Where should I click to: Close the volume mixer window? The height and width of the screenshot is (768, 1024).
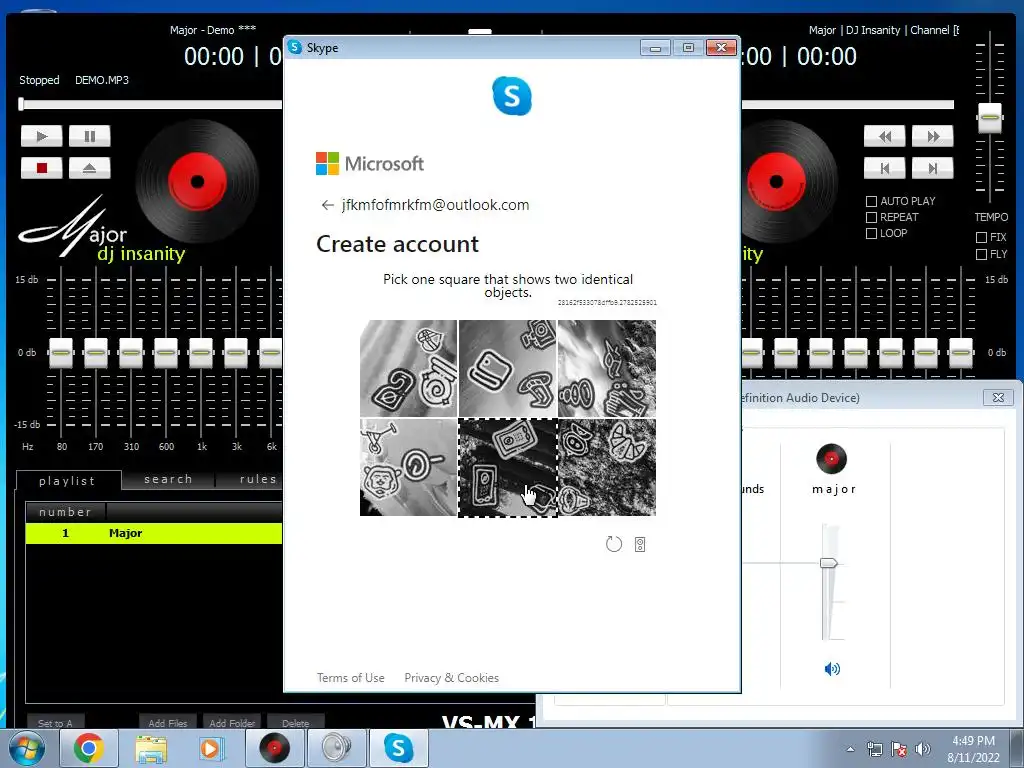[998, 397]
